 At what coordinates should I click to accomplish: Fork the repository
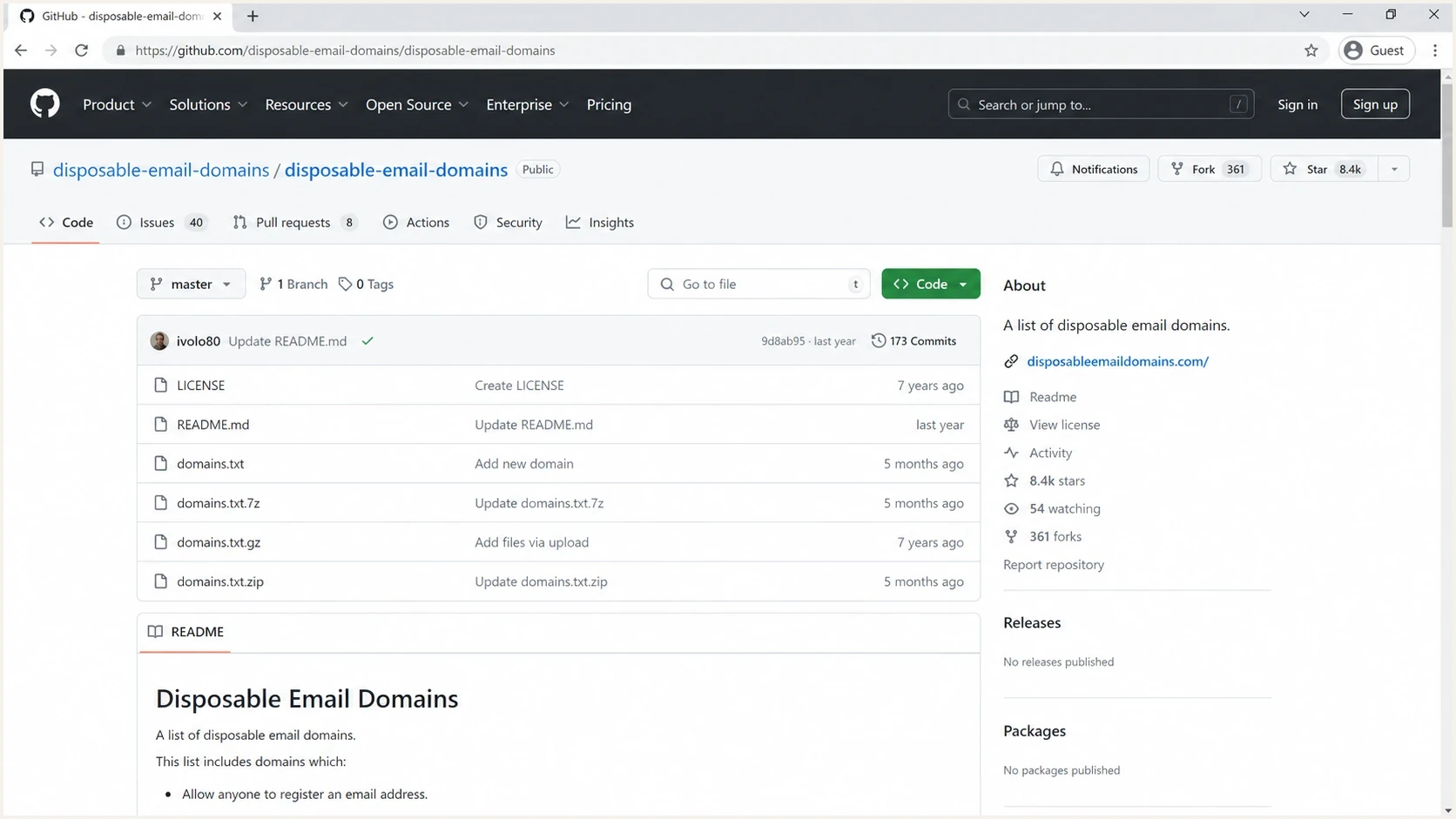(1209, 169)
